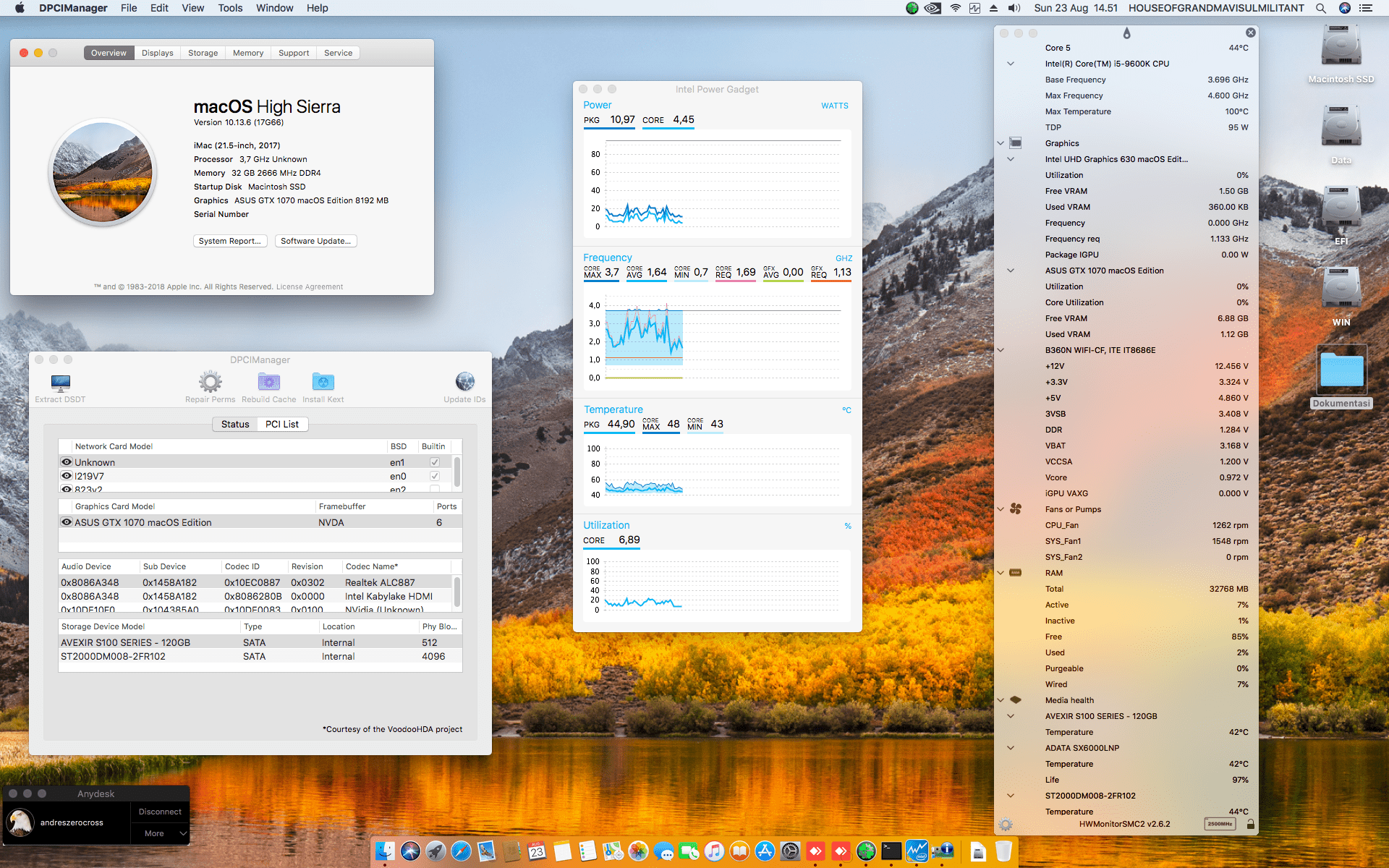Open the Tools menu in the menu bar
1389x868 pixels.
coord(229,8)
